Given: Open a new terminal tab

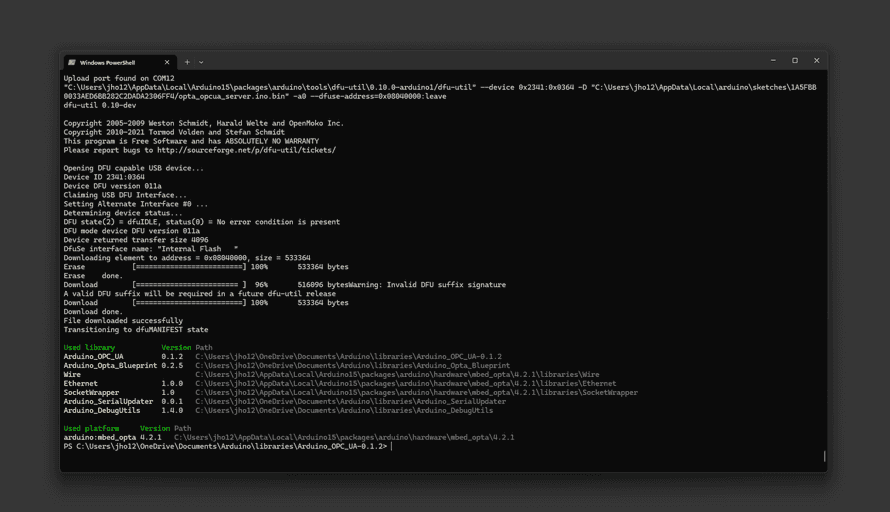Looking at the screenshot, I should 187,62.
